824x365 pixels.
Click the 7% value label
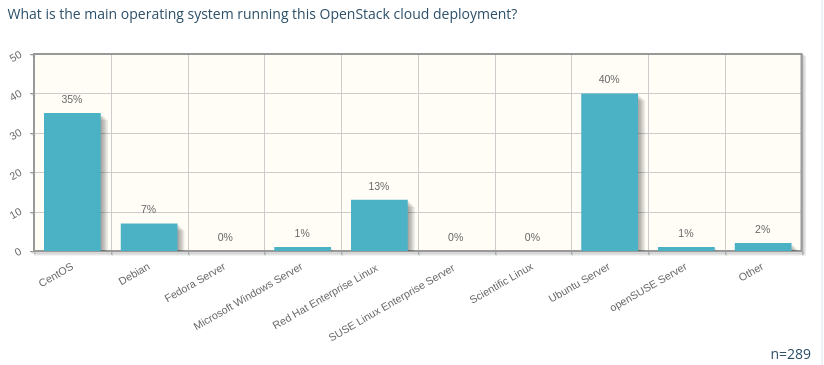(149, 209)
